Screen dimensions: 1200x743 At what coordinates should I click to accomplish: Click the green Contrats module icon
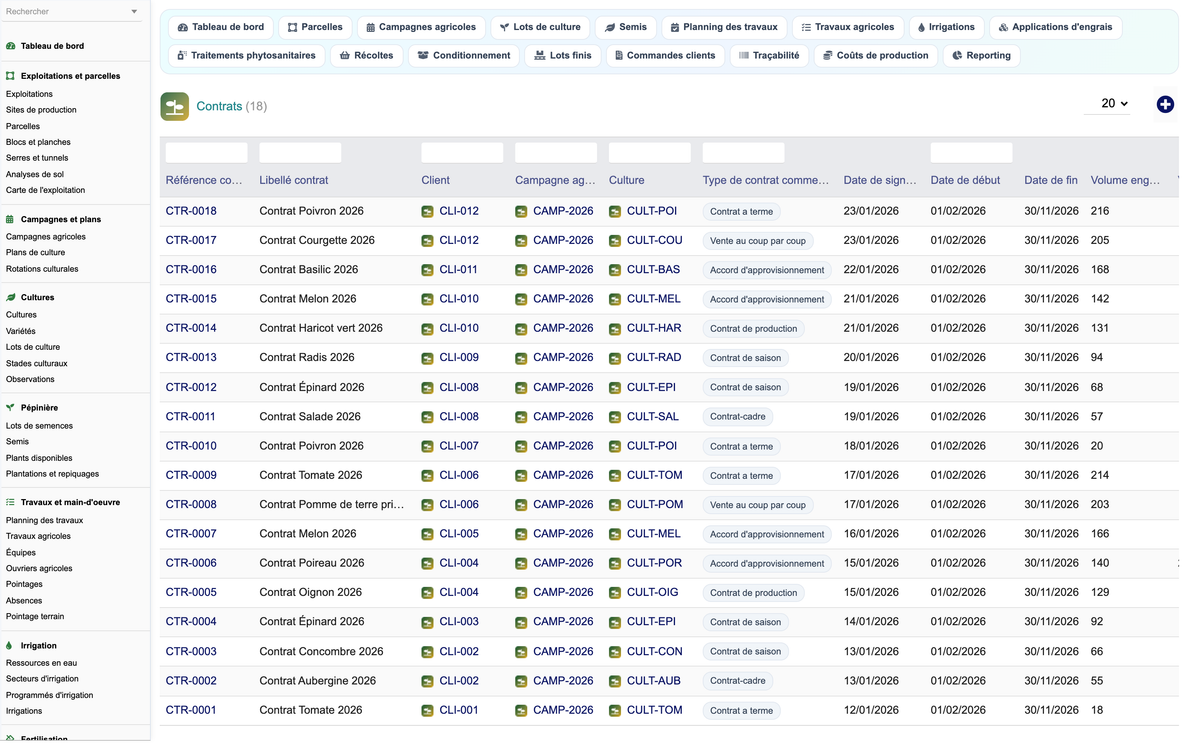tap(175, 106)
